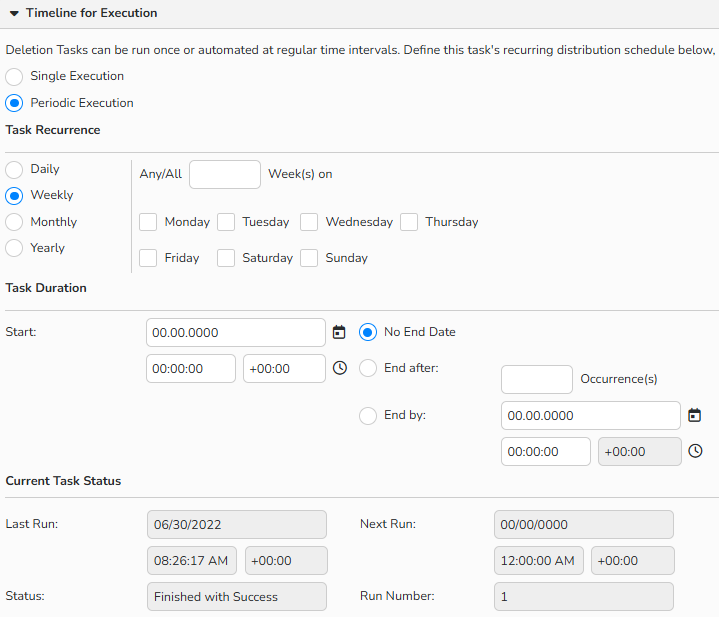The height and width of the screenshot is (617, 719).
Task: Choose Weekly recurrence
Action: (x=14, y=196)
